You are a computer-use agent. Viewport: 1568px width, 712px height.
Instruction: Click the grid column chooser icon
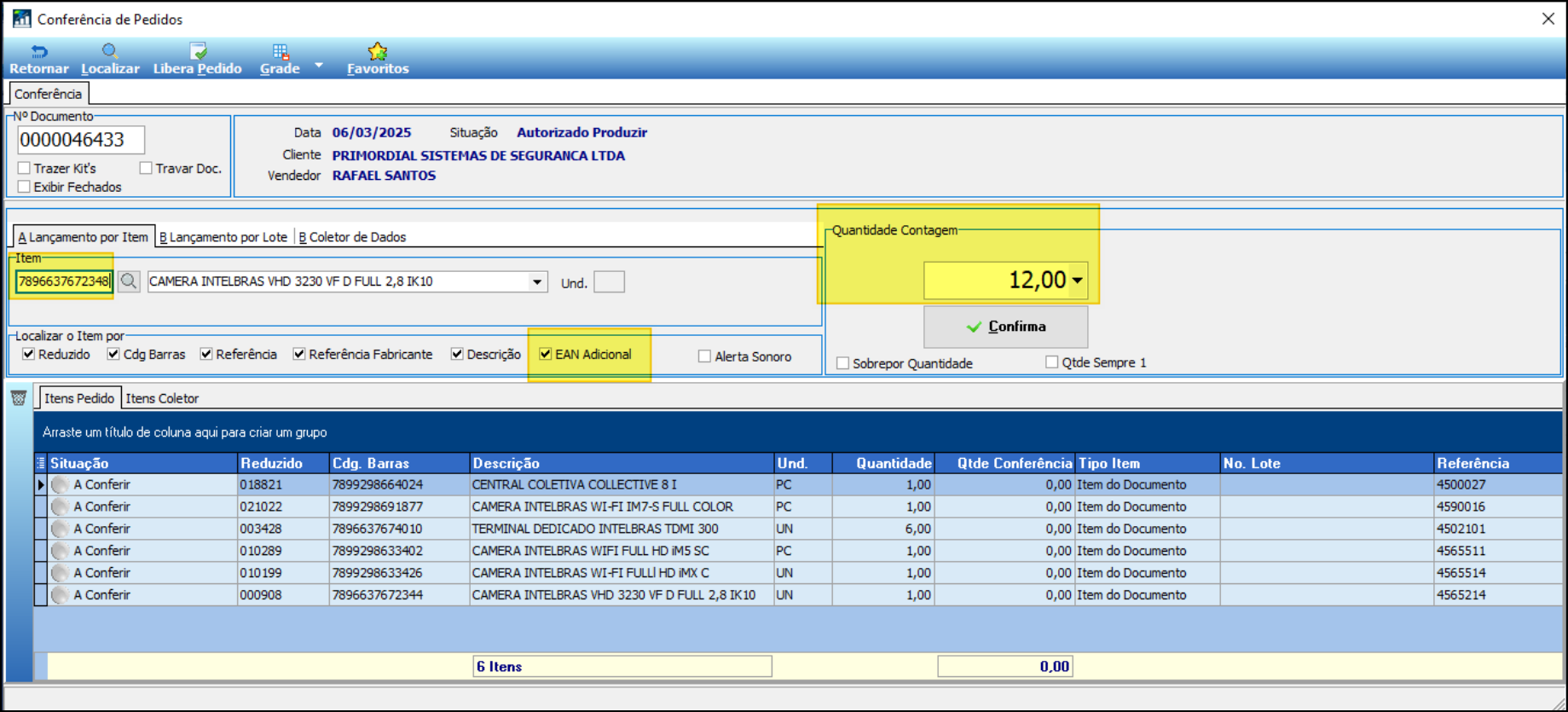[x=40, y=463]
